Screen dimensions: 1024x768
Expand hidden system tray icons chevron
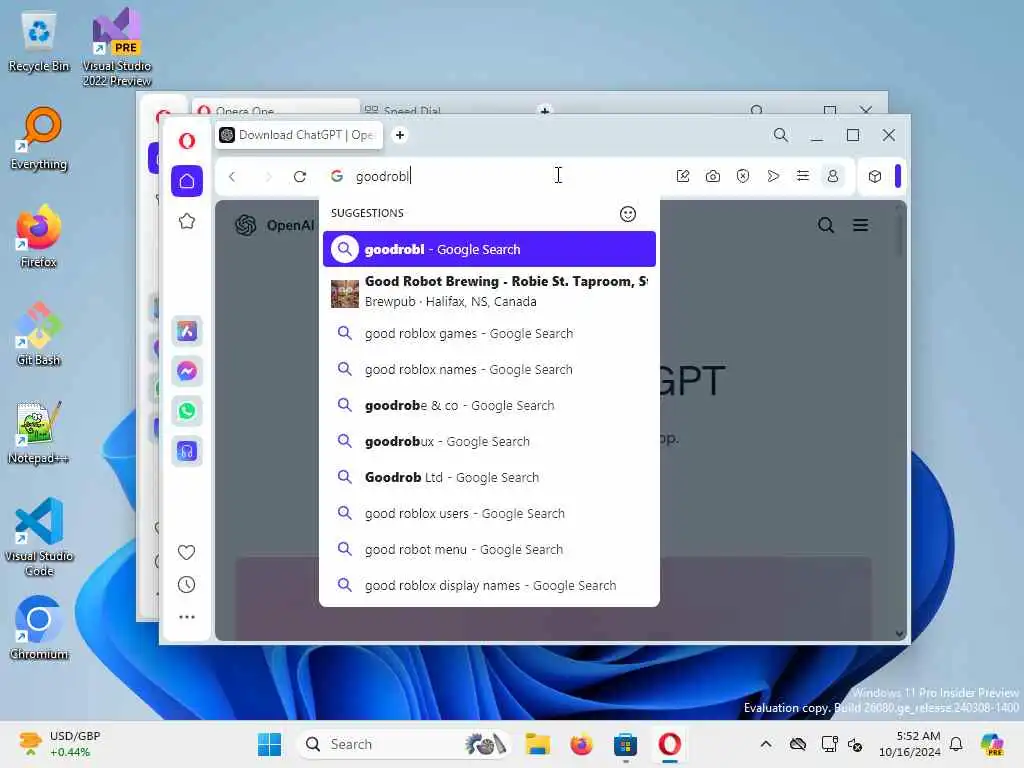(x=766, y=744)
